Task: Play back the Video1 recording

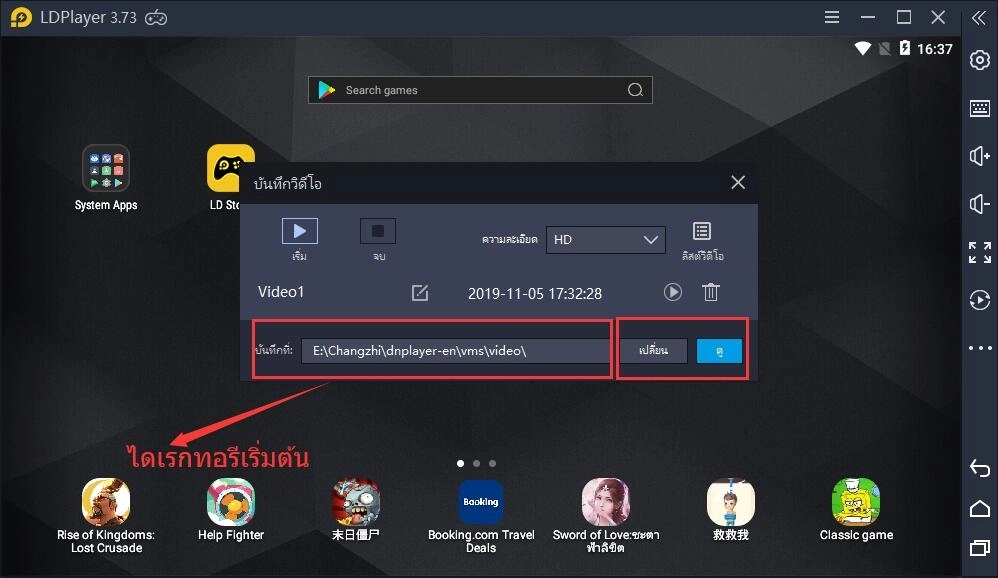Action: click(673, 292)
